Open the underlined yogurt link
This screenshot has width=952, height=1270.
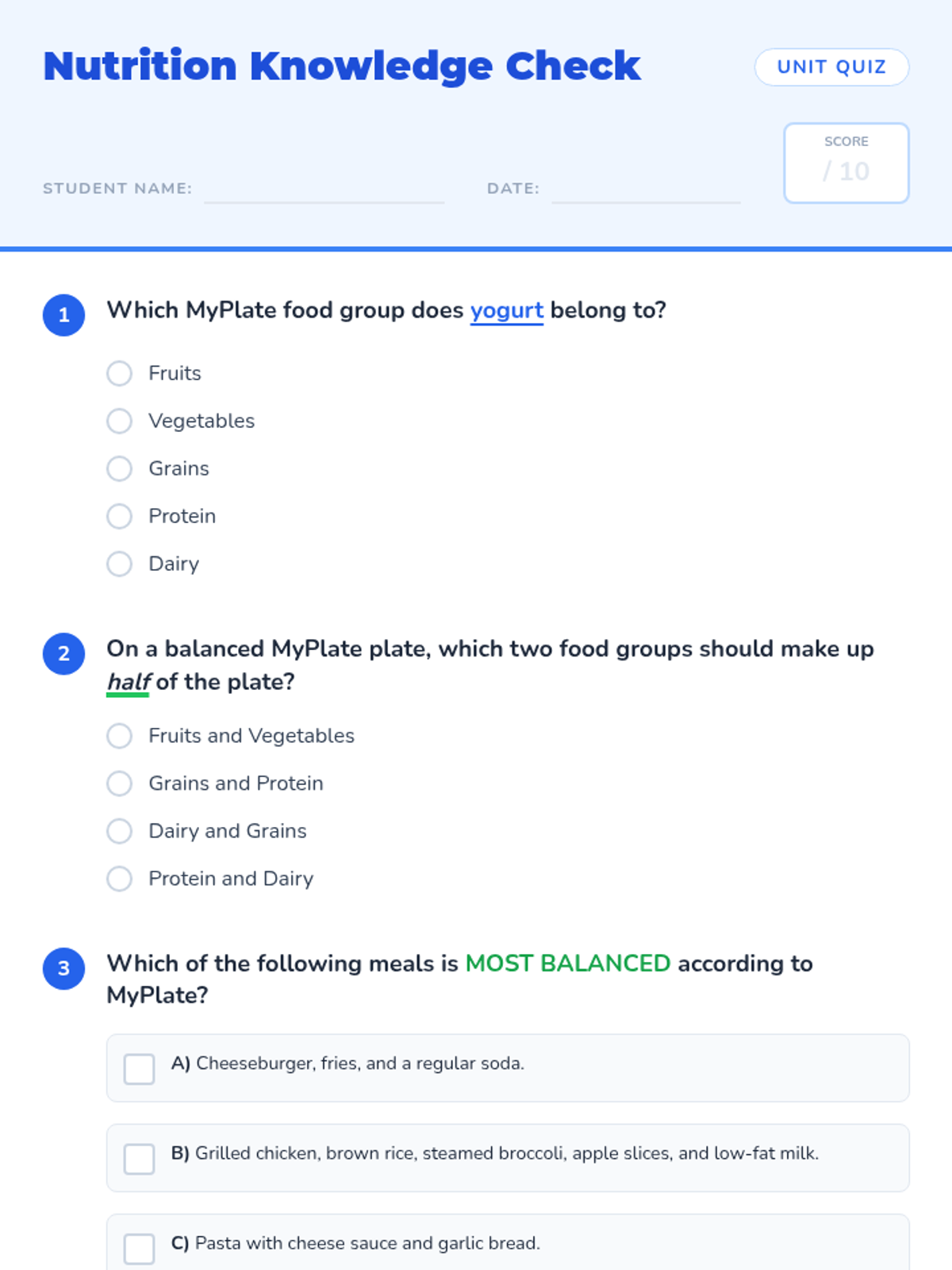pyautogui.click(x=507, y=310)
